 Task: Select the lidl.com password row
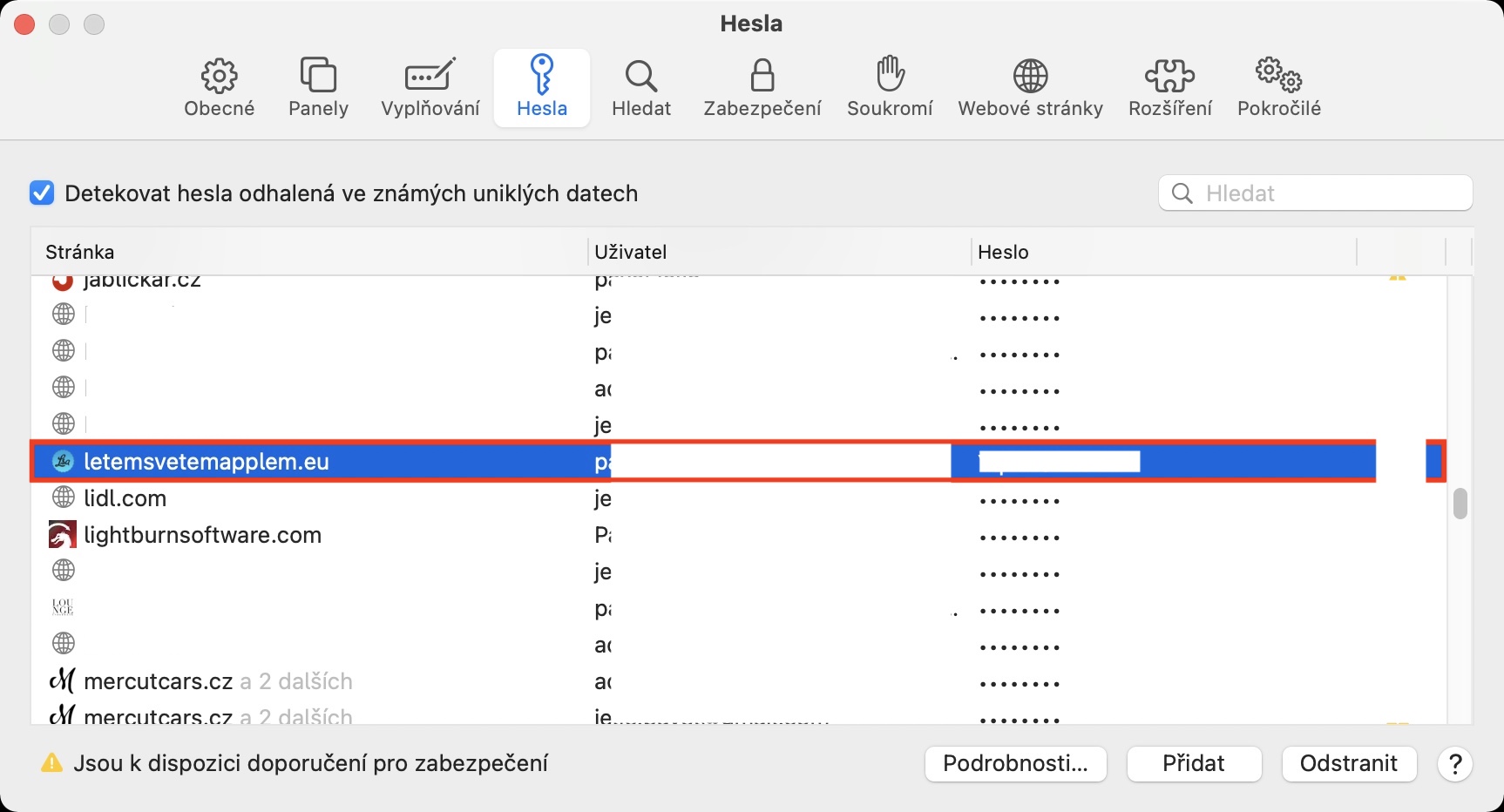pyautogui.click(x=125, y=498)
